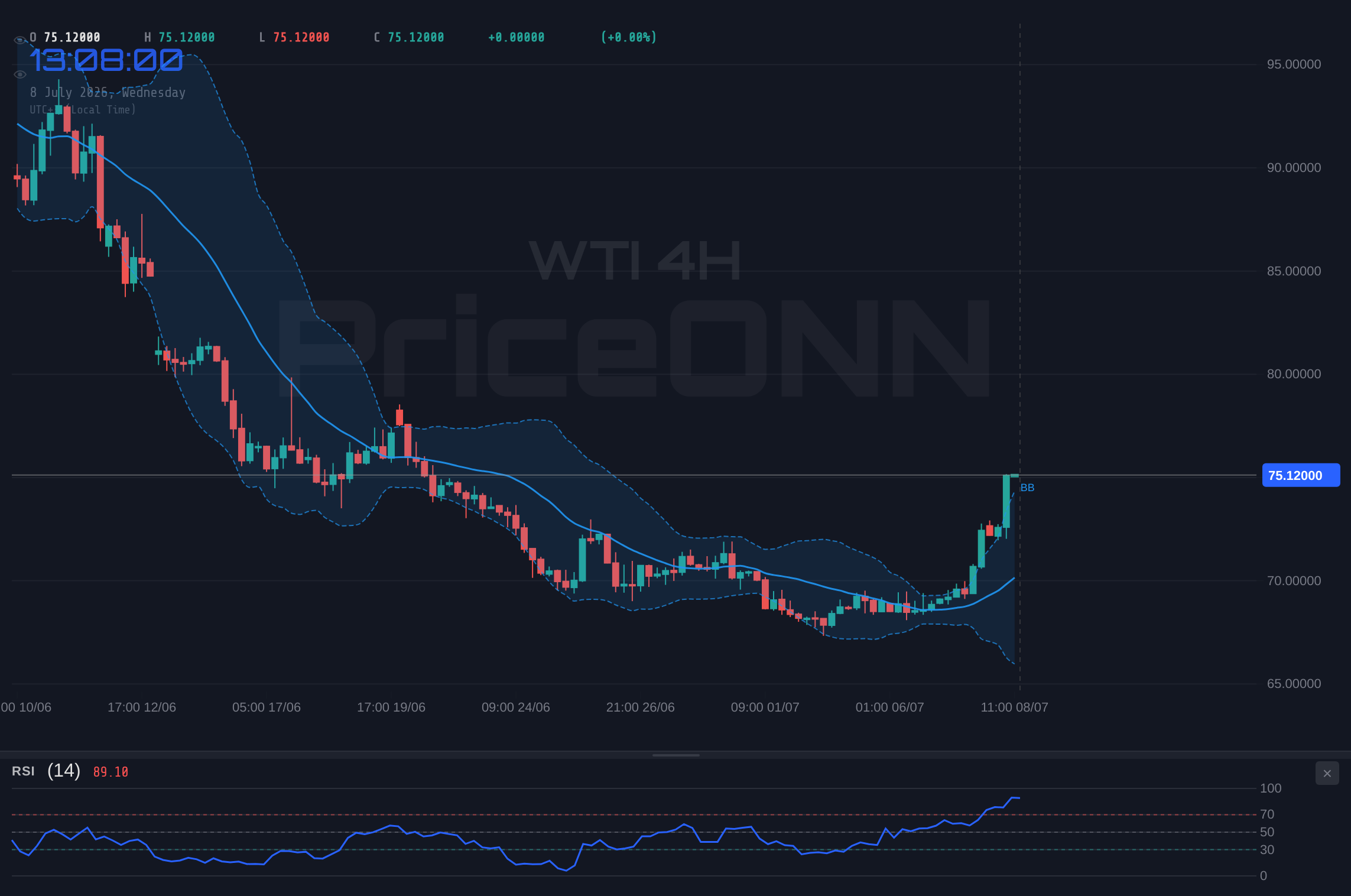Click the pane divider handle above RSI
The height and width of the screenshot is (896, 1351).
click(x=675, y=755)
